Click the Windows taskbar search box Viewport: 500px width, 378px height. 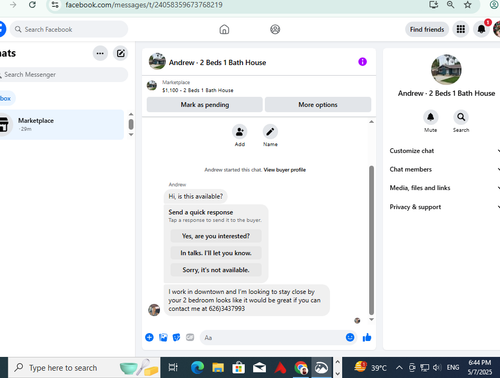coord(84,368)
